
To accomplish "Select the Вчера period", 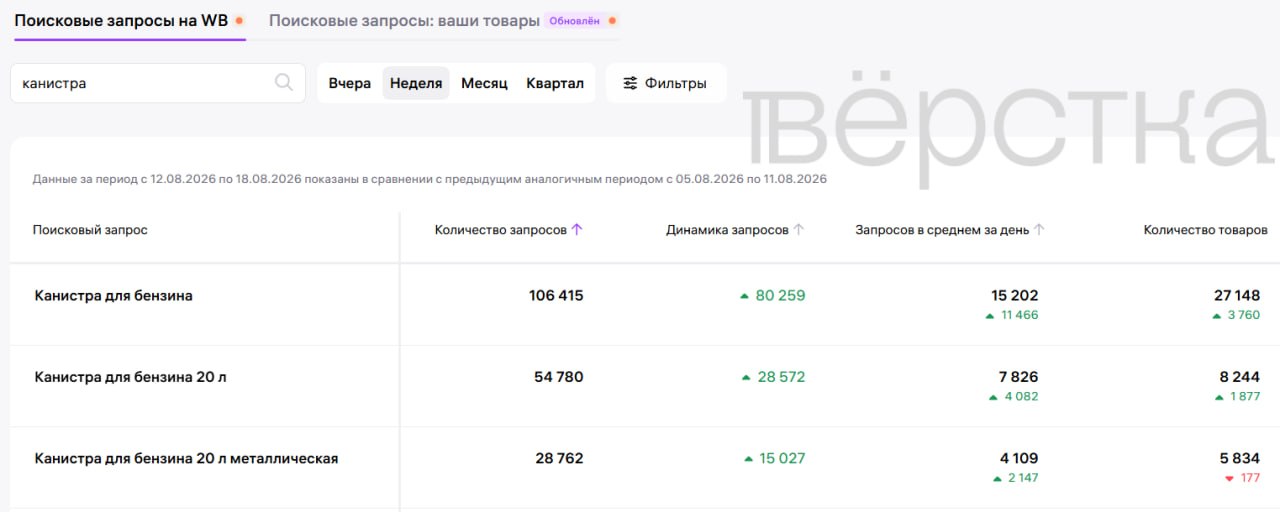I will point(350,83).
